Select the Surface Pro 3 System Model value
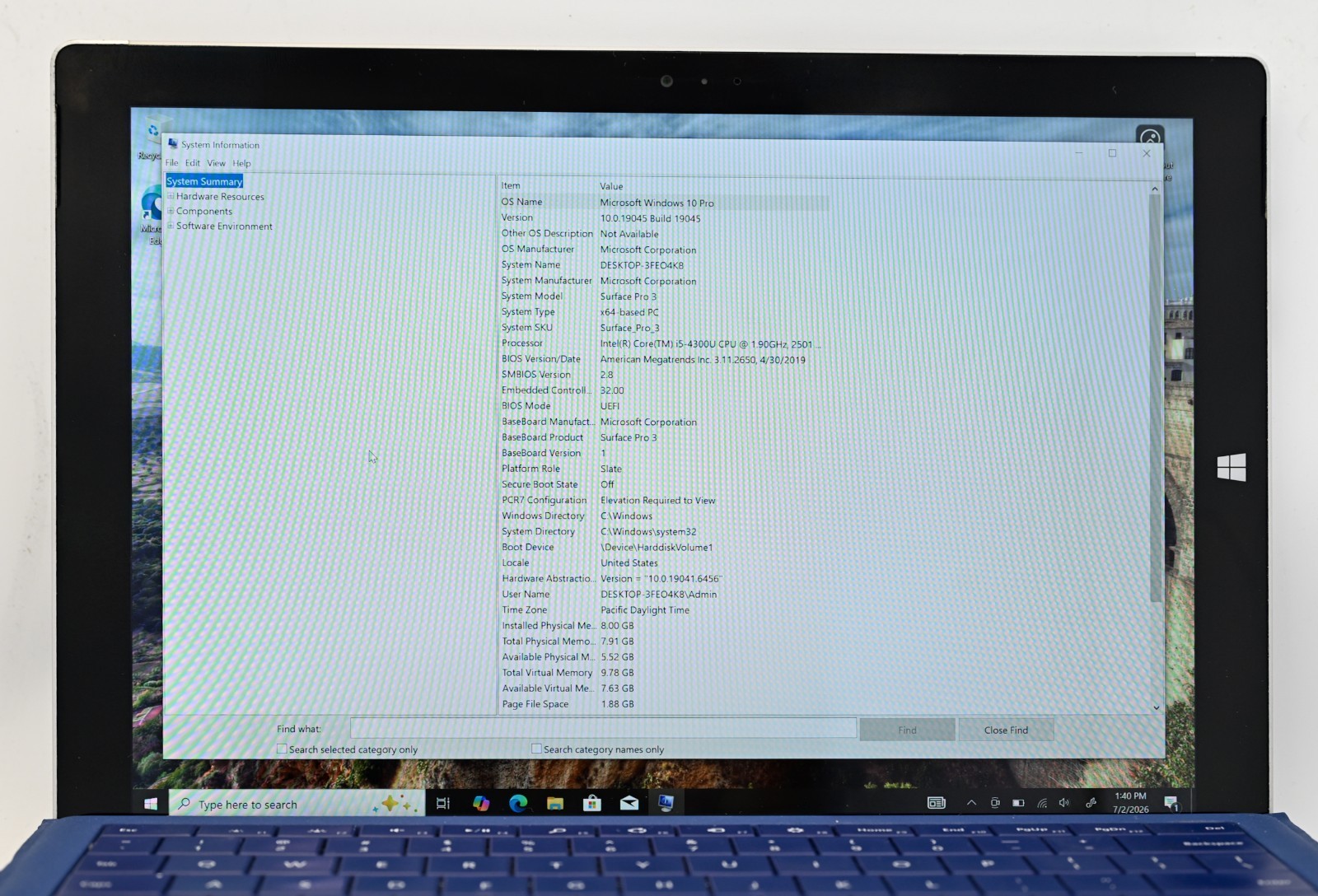 click(629, 296)
